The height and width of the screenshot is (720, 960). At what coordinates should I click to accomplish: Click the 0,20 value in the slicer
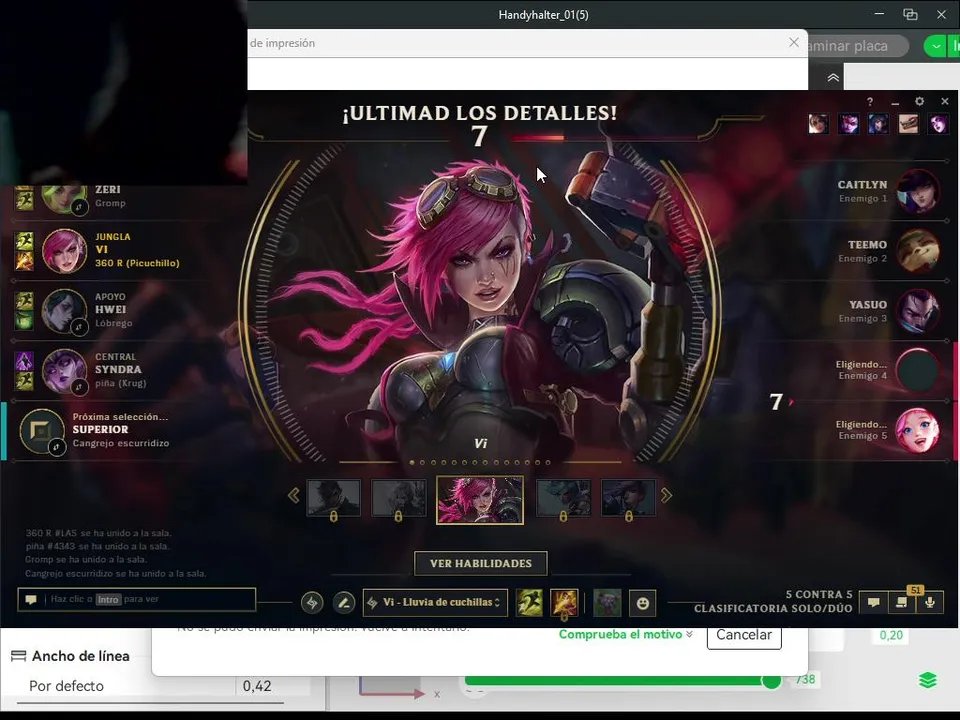tap(891, 635)
